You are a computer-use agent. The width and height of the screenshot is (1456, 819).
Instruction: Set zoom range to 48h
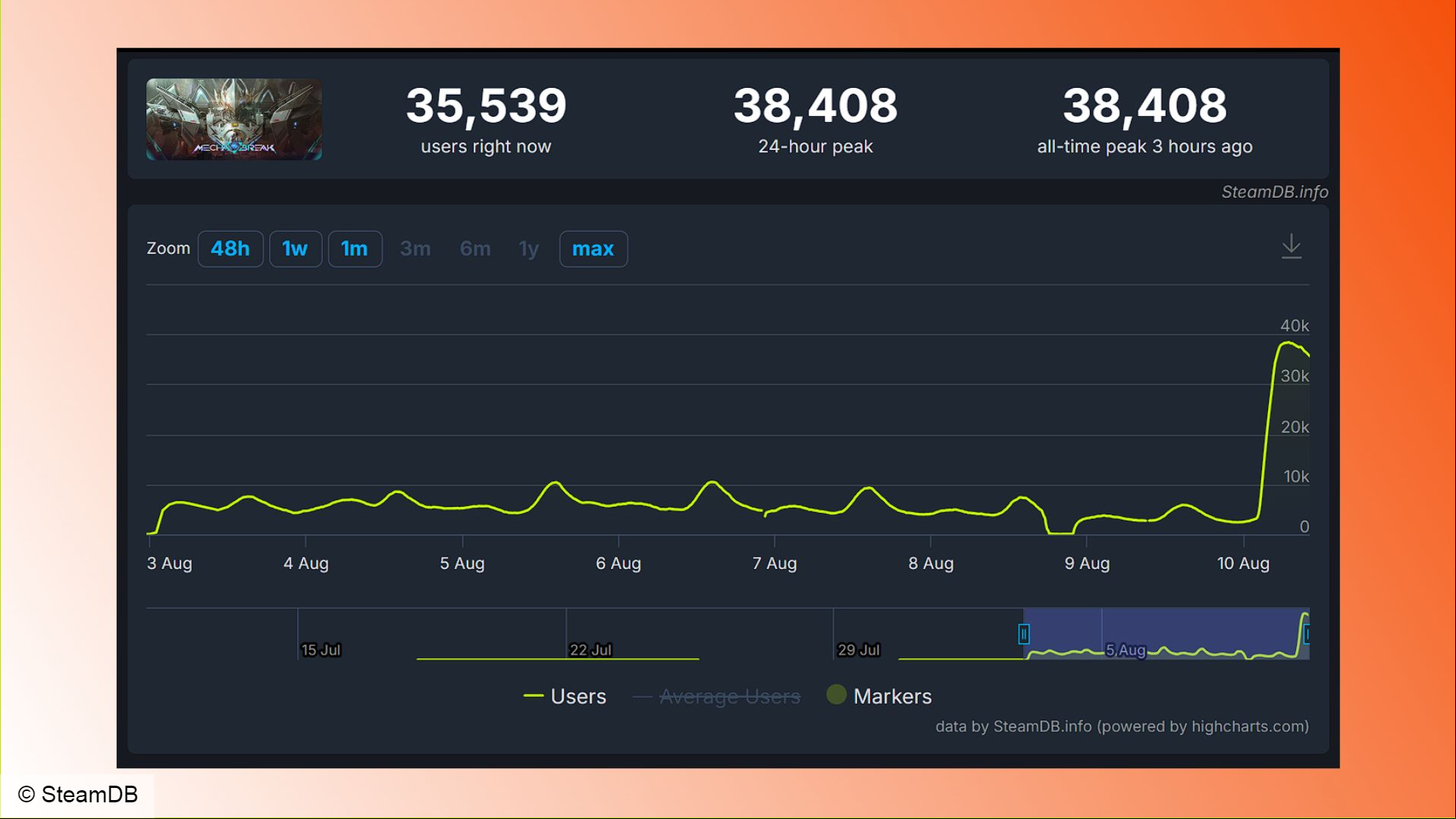230,249
